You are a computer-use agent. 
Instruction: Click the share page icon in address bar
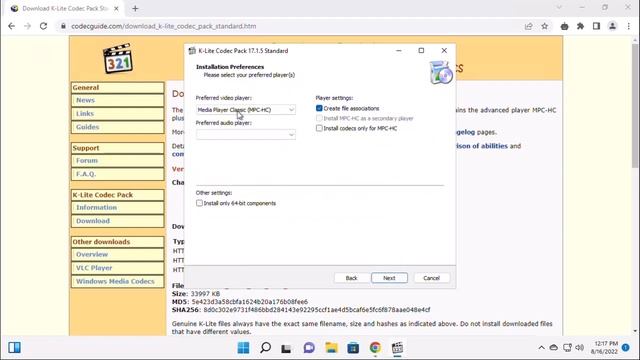529,26
